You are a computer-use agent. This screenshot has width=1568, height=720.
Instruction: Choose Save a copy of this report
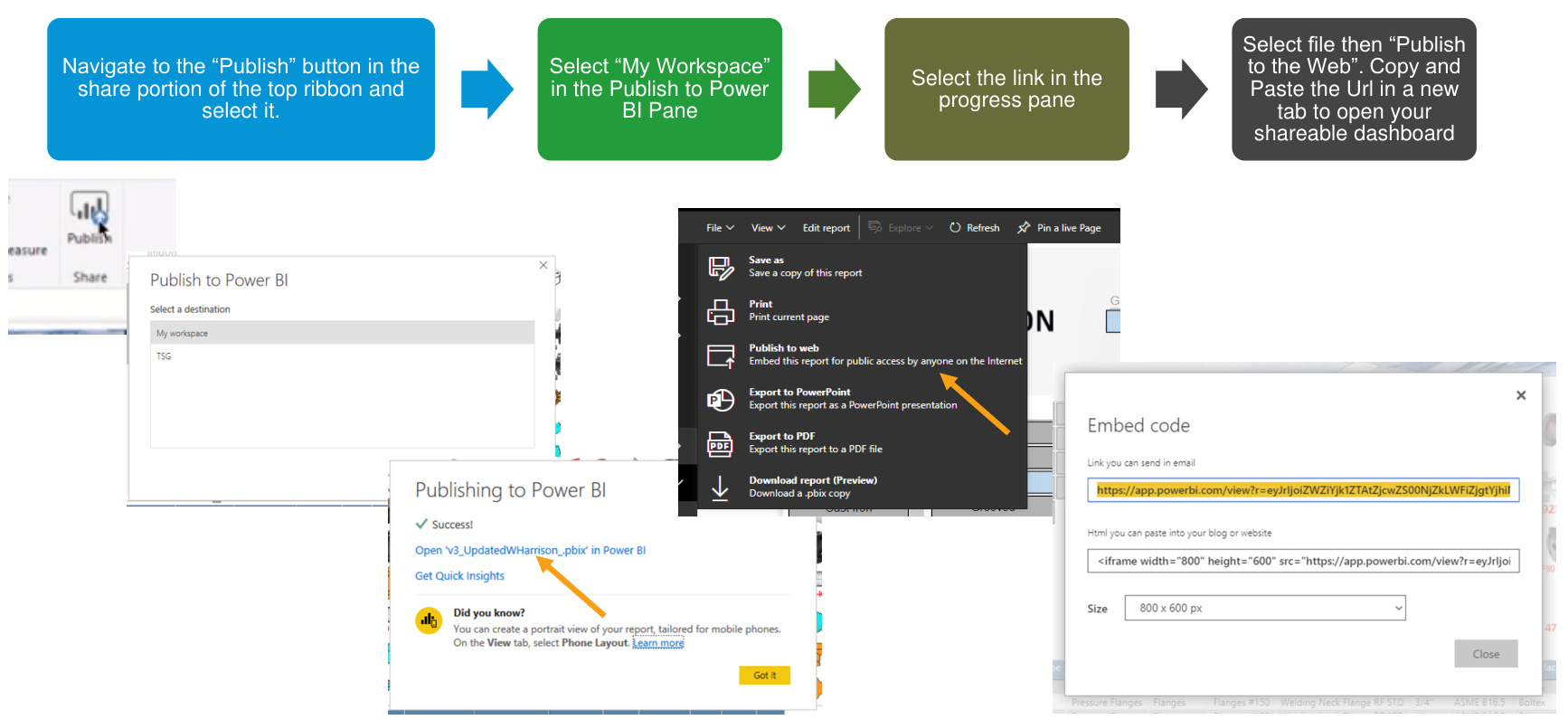tap(805, 273)
